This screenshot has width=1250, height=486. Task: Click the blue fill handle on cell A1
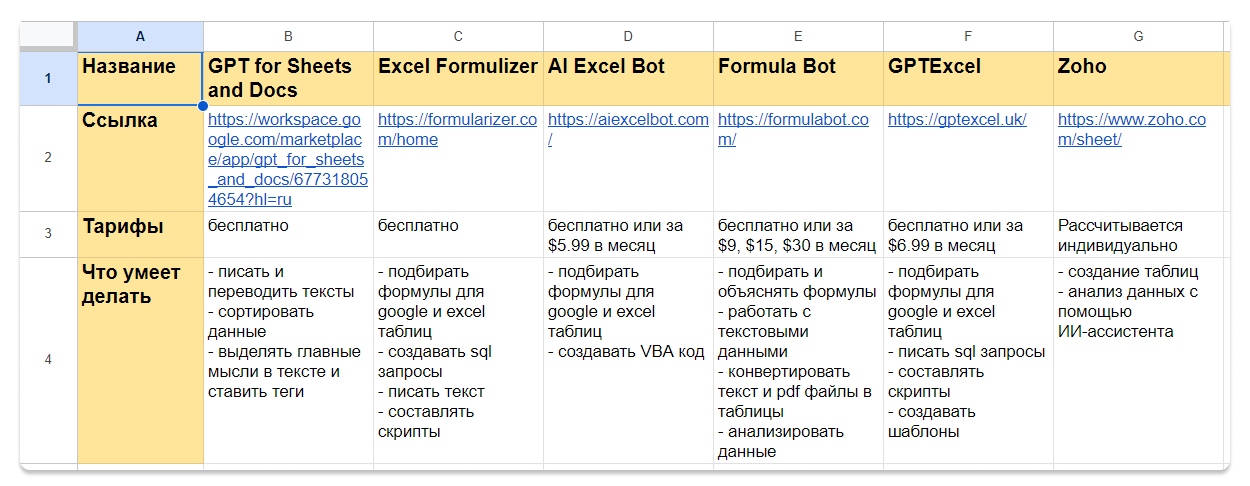[x=203, y=105]
